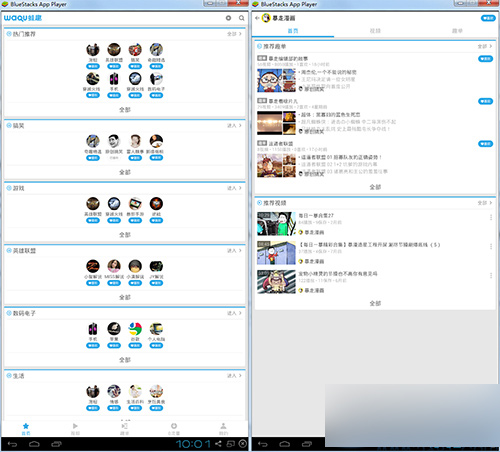500x452 pixels.
Task: Click 全部 button below 推荐视频 list
Action: coord(375,303)
